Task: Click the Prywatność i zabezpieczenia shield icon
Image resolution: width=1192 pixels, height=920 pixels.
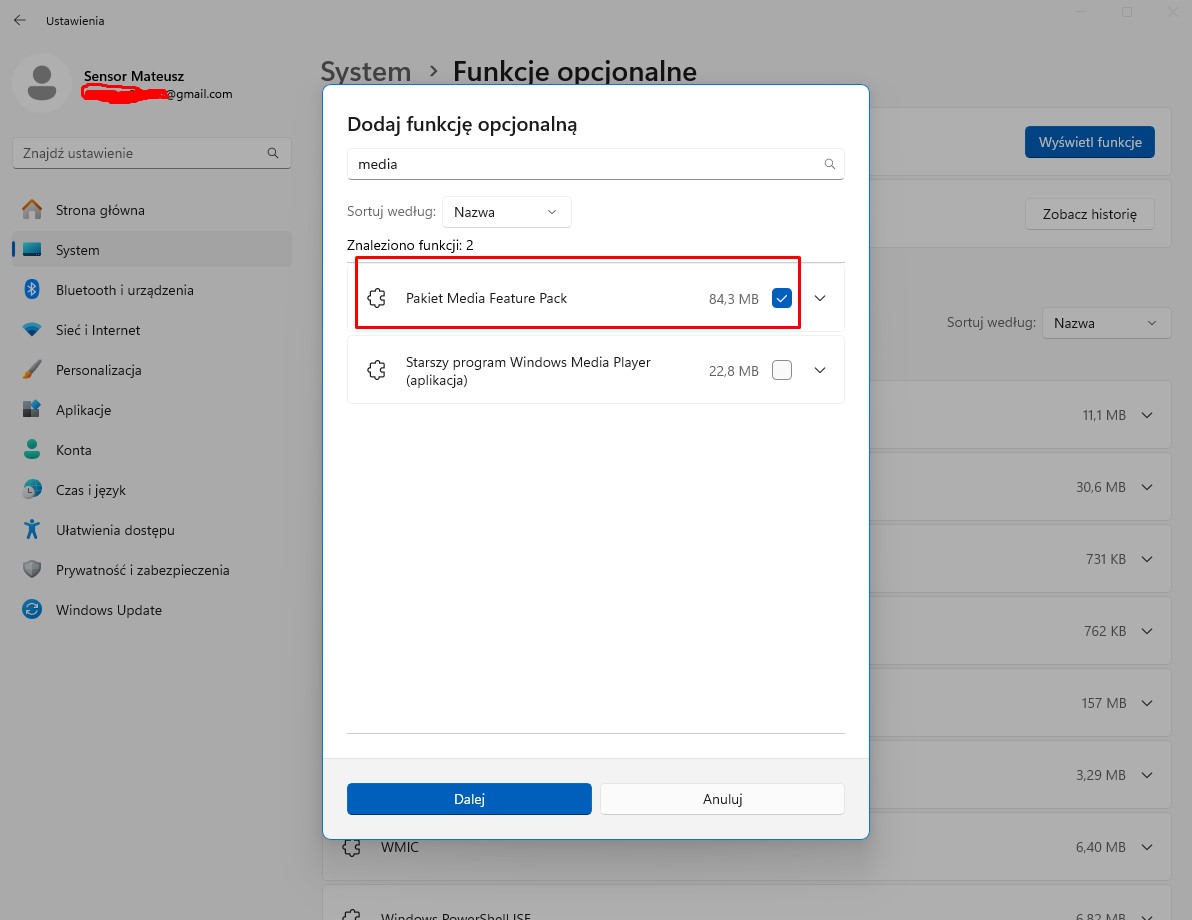Action: (x=32, y=570)
